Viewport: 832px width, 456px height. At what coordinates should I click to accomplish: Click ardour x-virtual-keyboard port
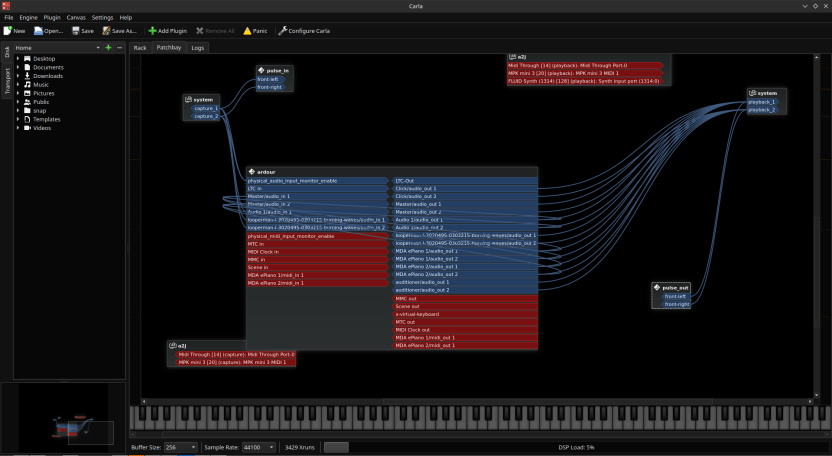point(465,314)
